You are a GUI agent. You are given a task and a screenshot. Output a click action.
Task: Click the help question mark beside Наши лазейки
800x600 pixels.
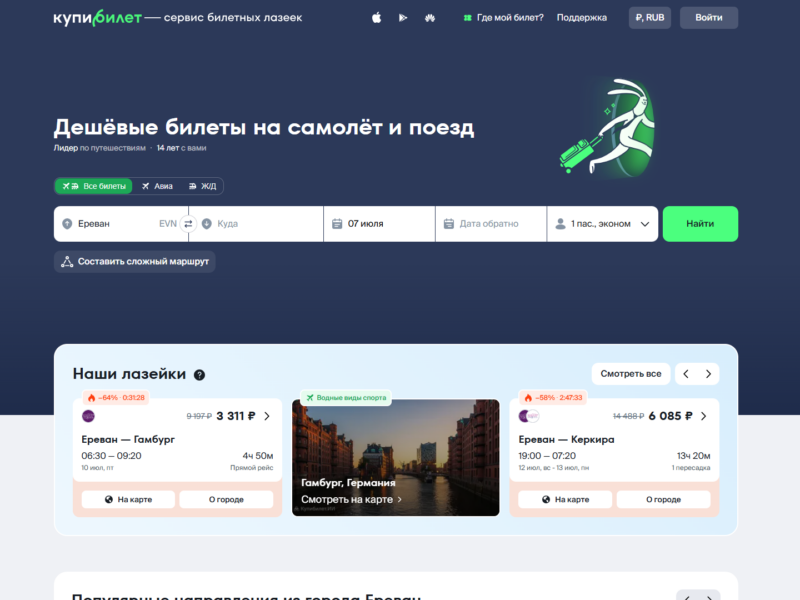coord(199,375)
